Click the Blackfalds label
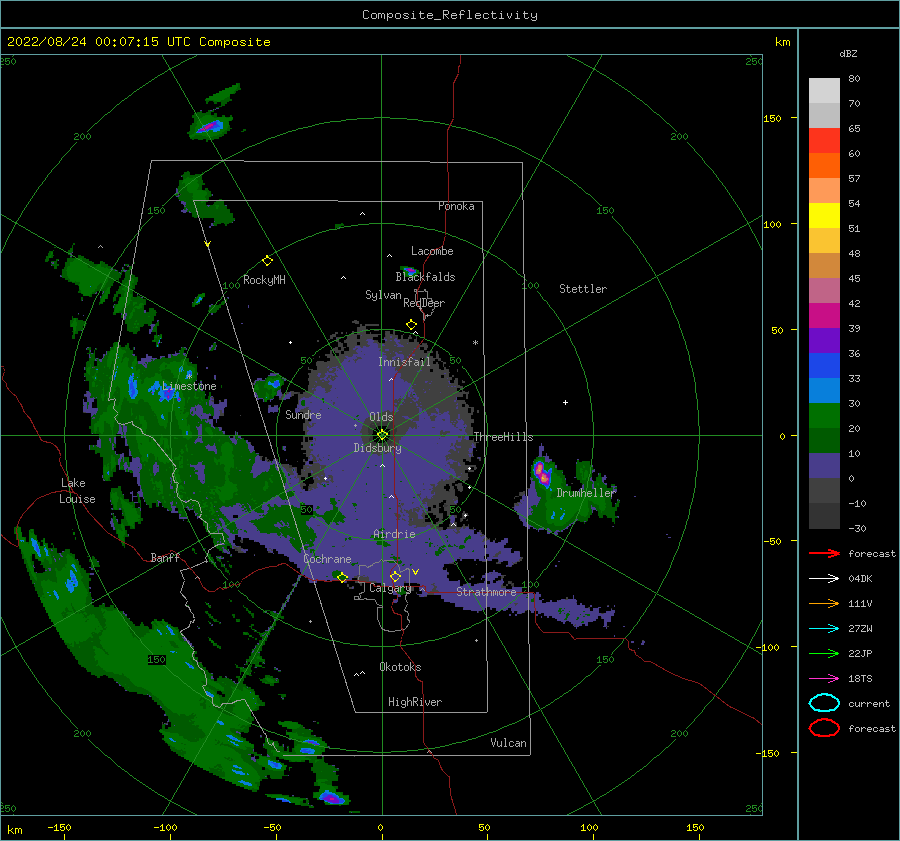The height and width of the screenshot is (841, 900). [425, 277]
